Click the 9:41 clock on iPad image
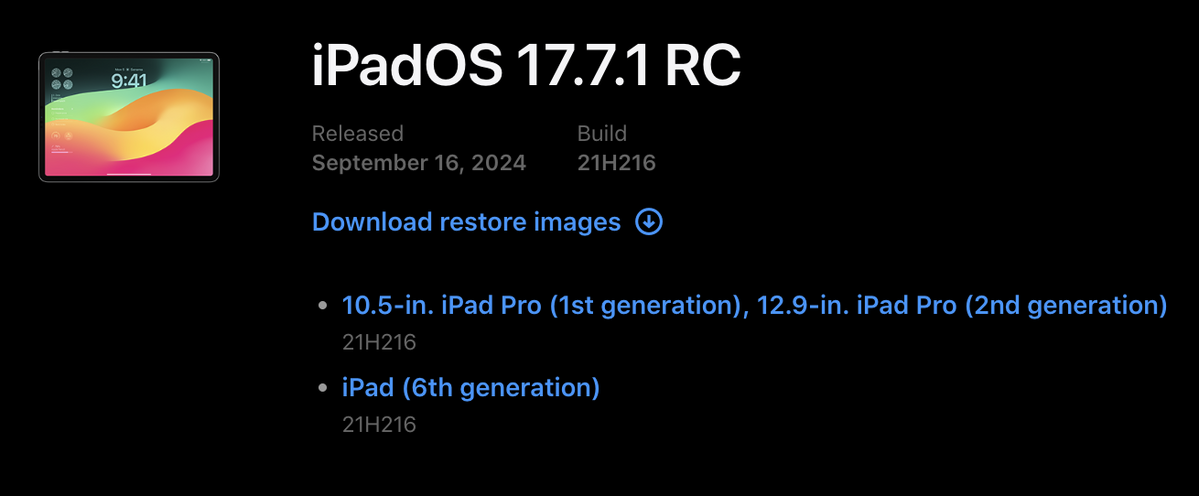Screen dimensions: 1199x496 129,79
